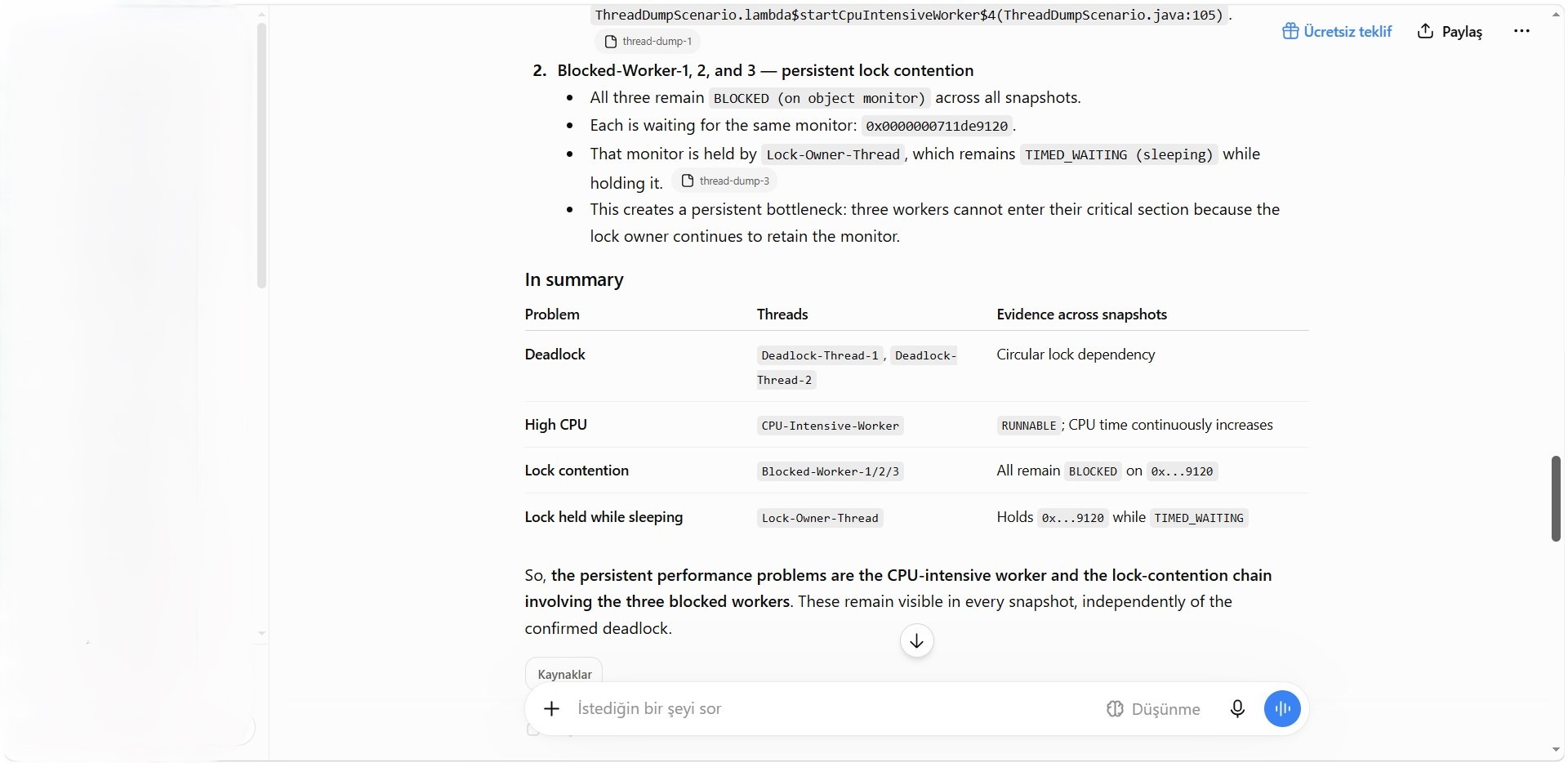Click the Kaynaklar sources button
1568x763 pixels.
click(564, 674)
